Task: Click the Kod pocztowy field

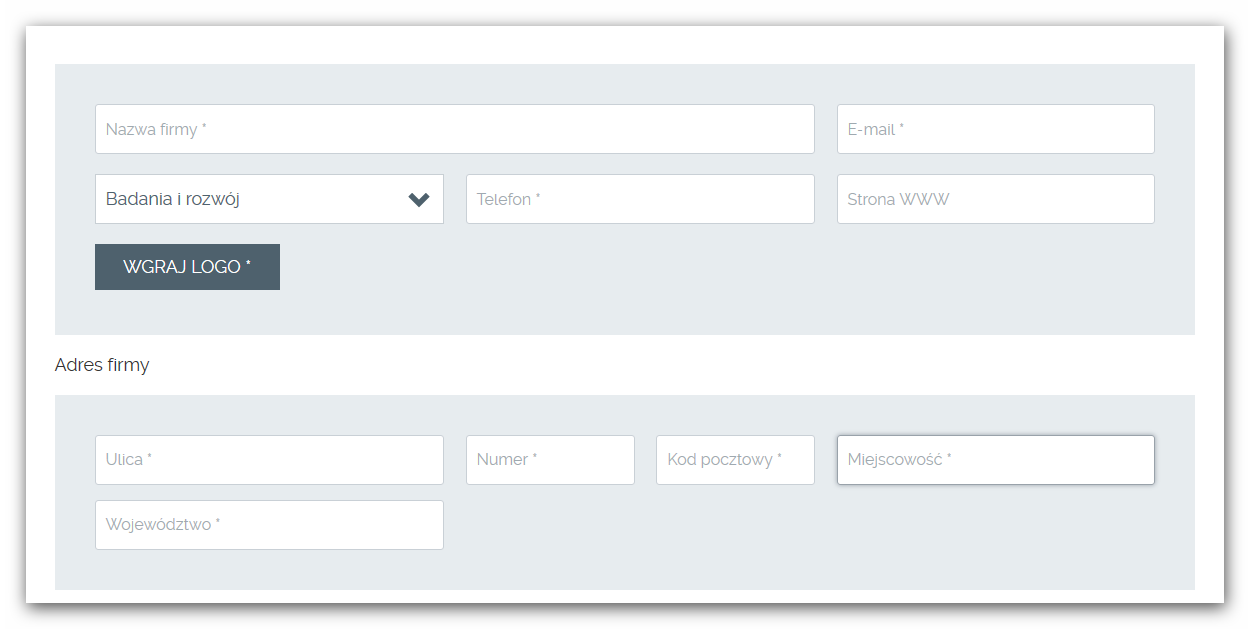Action: pos(735,460)
